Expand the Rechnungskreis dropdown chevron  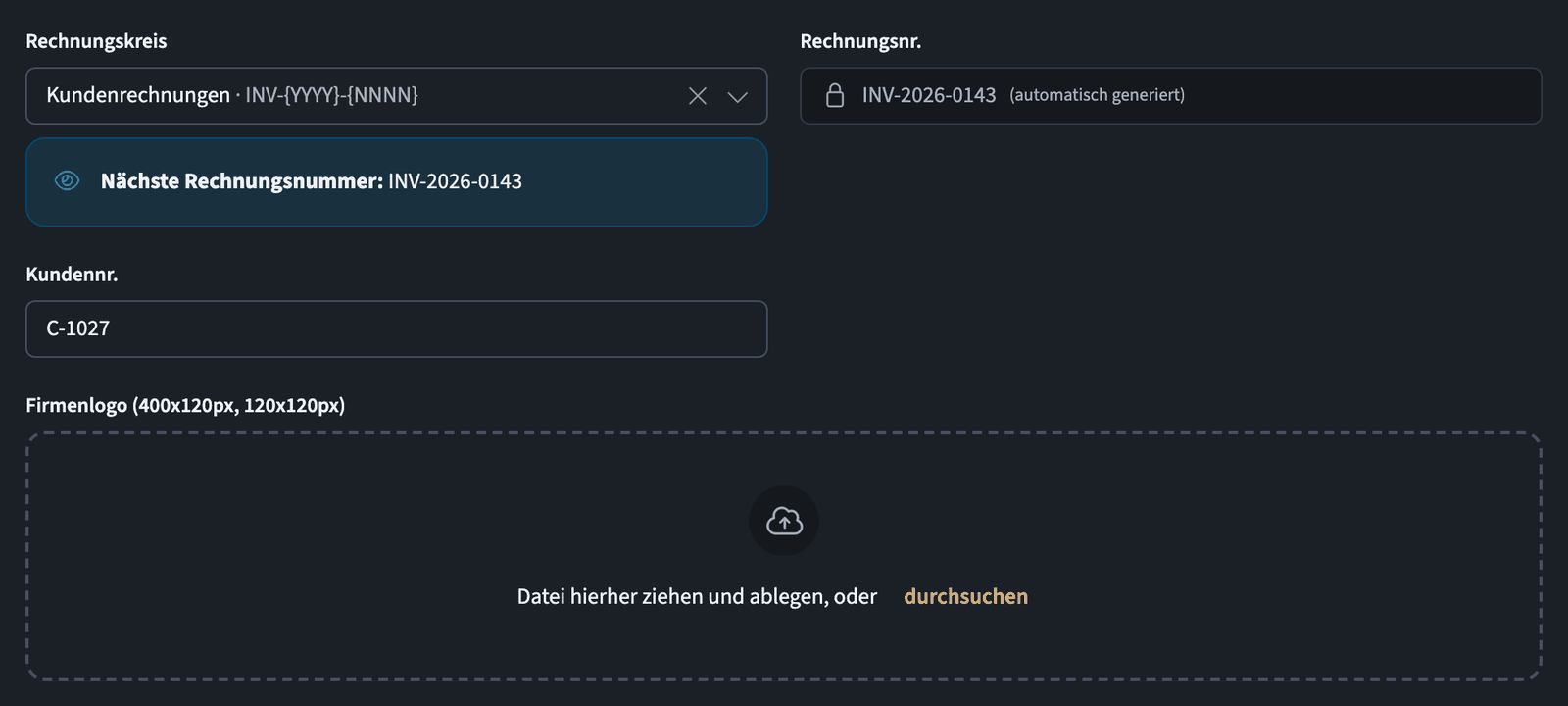point(738,96)
